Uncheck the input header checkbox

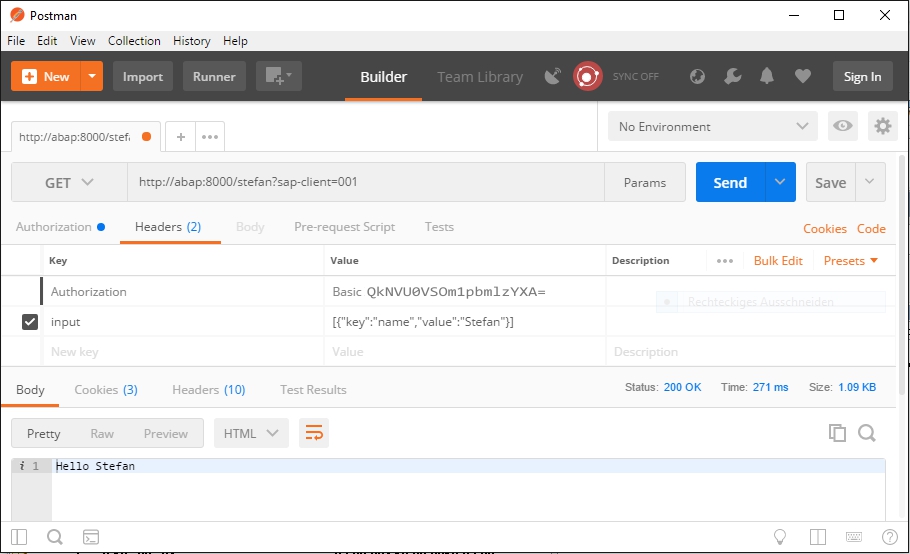(x=30, y=321)
